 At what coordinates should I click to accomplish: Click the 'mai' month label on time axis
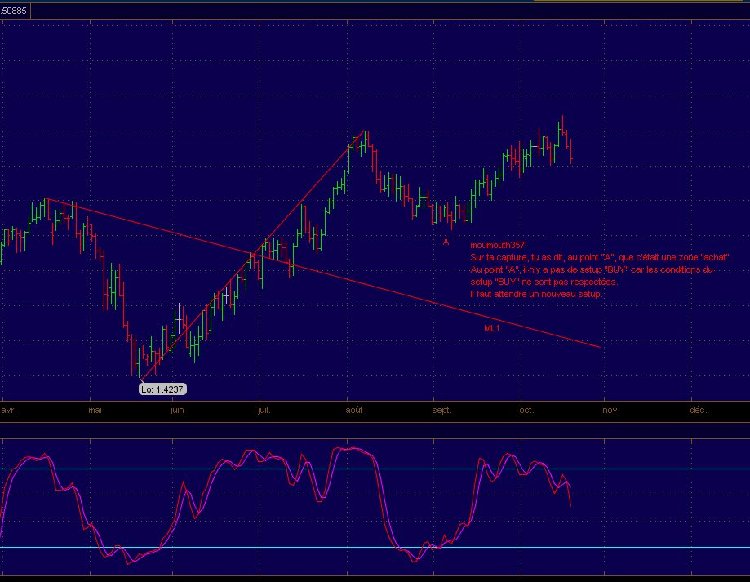(x=95, y=410)
